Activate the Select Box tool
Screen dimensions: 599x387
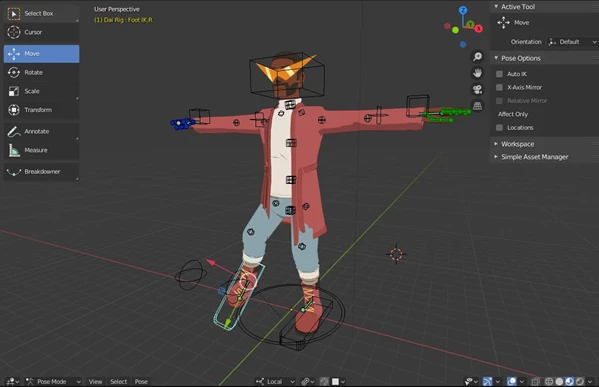[x=41, y=13]
